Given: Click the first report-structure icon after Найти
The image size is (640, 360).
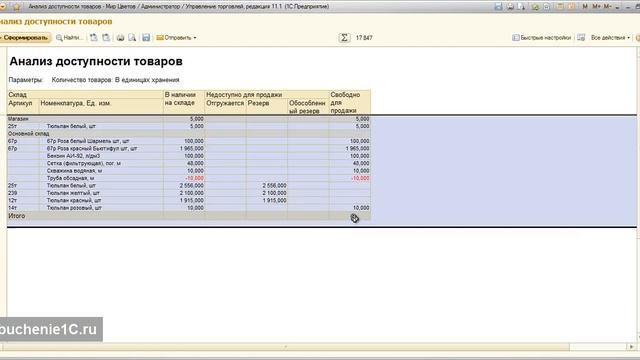Looking at the screenshot, I should coord(94,38).
